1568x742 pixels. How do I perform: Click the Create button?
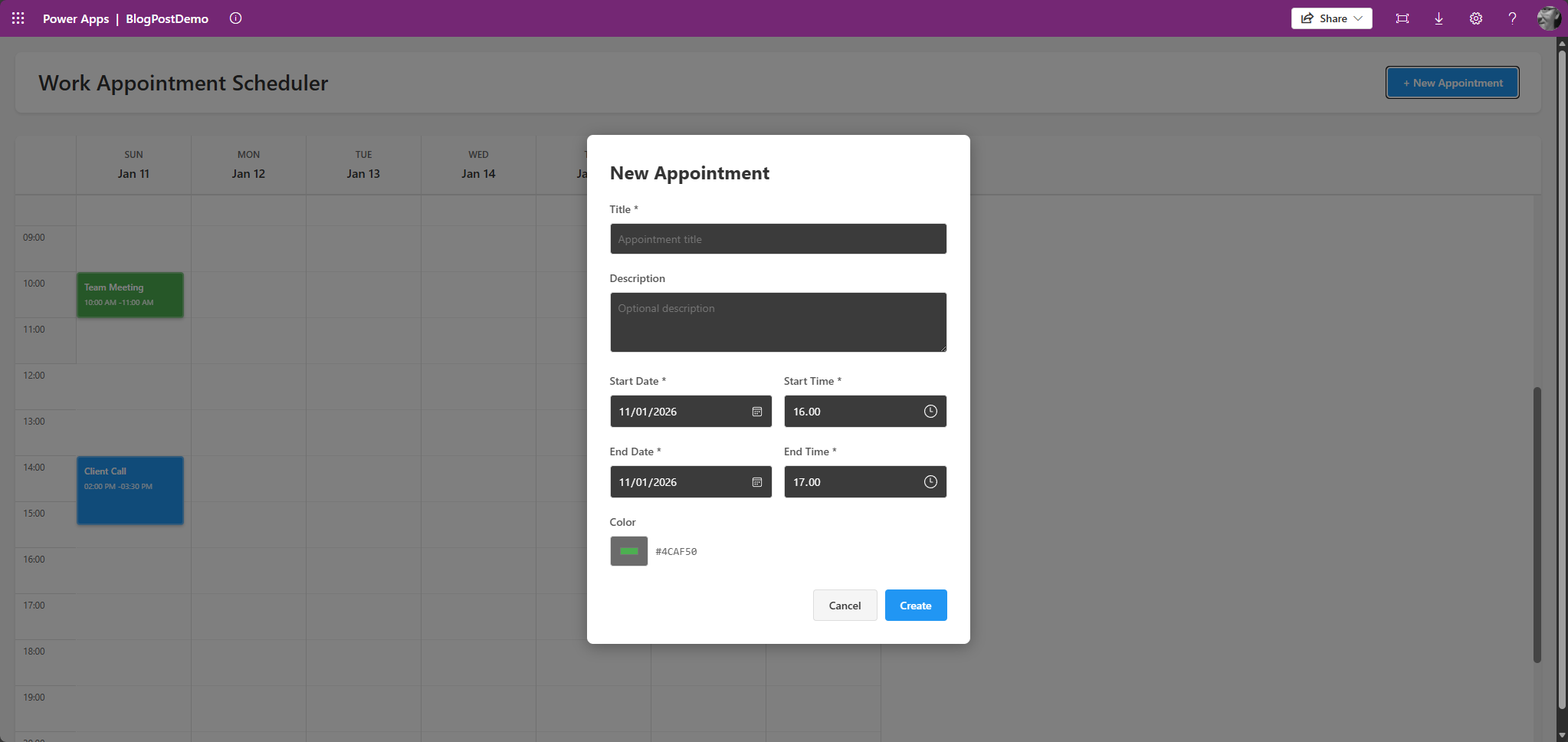(915, 606)
